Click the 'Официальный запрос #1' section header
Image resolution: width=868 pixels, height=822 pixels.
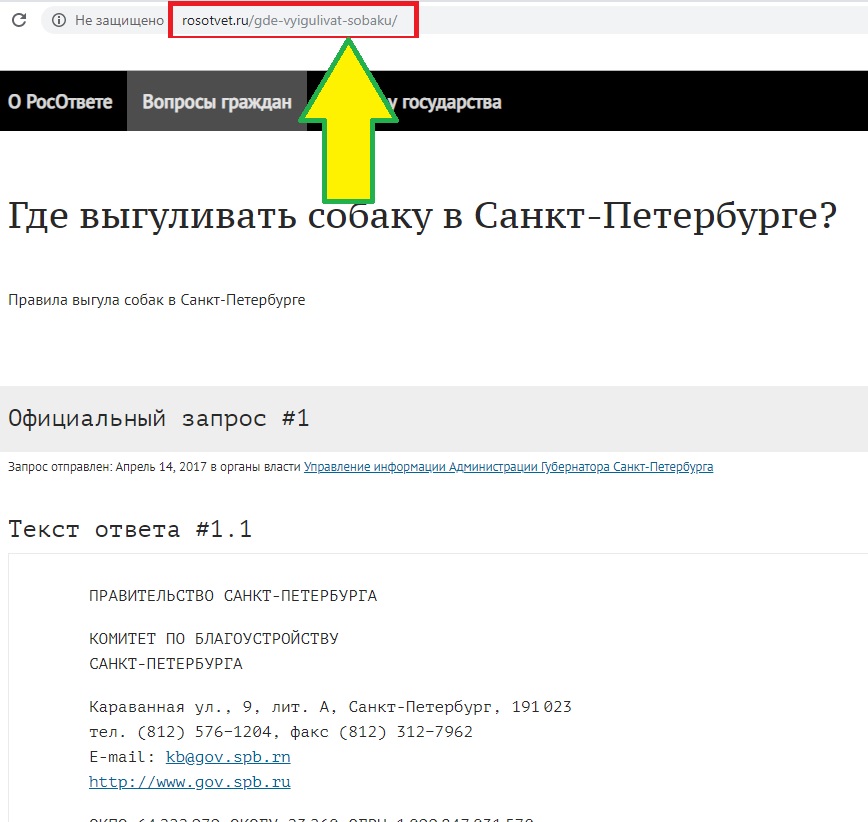point(159,418)
